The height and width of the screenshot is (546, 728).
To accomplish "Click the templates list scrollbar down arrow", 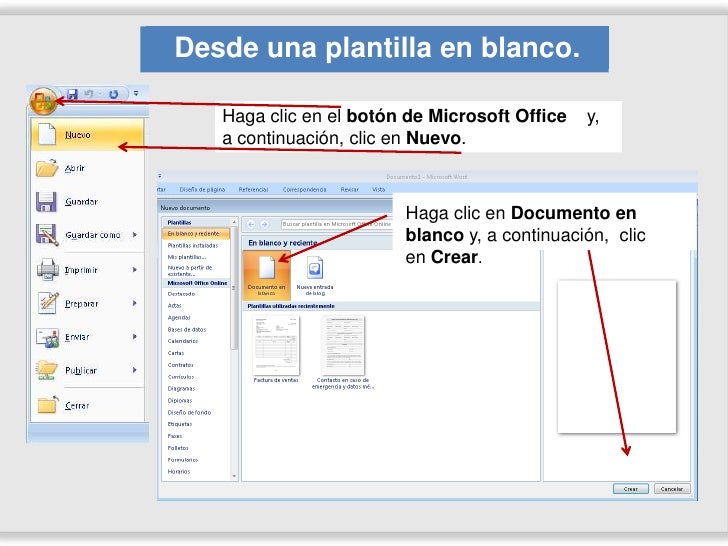I will click(x=234, y=476).
